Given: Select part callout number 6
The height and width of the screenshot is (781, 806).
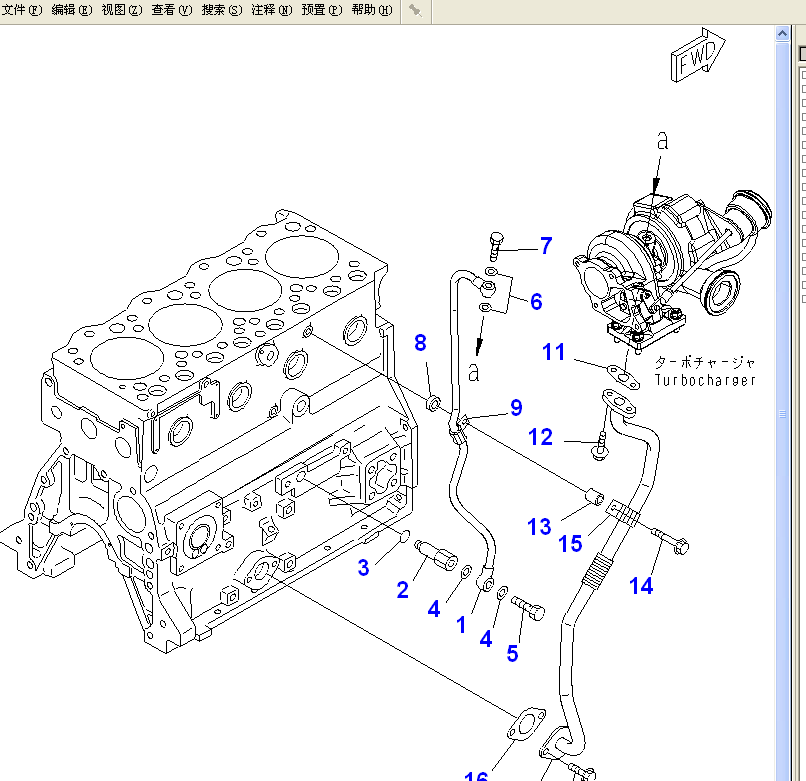Looking at the screenshot, I should click(x=536, y=302).
